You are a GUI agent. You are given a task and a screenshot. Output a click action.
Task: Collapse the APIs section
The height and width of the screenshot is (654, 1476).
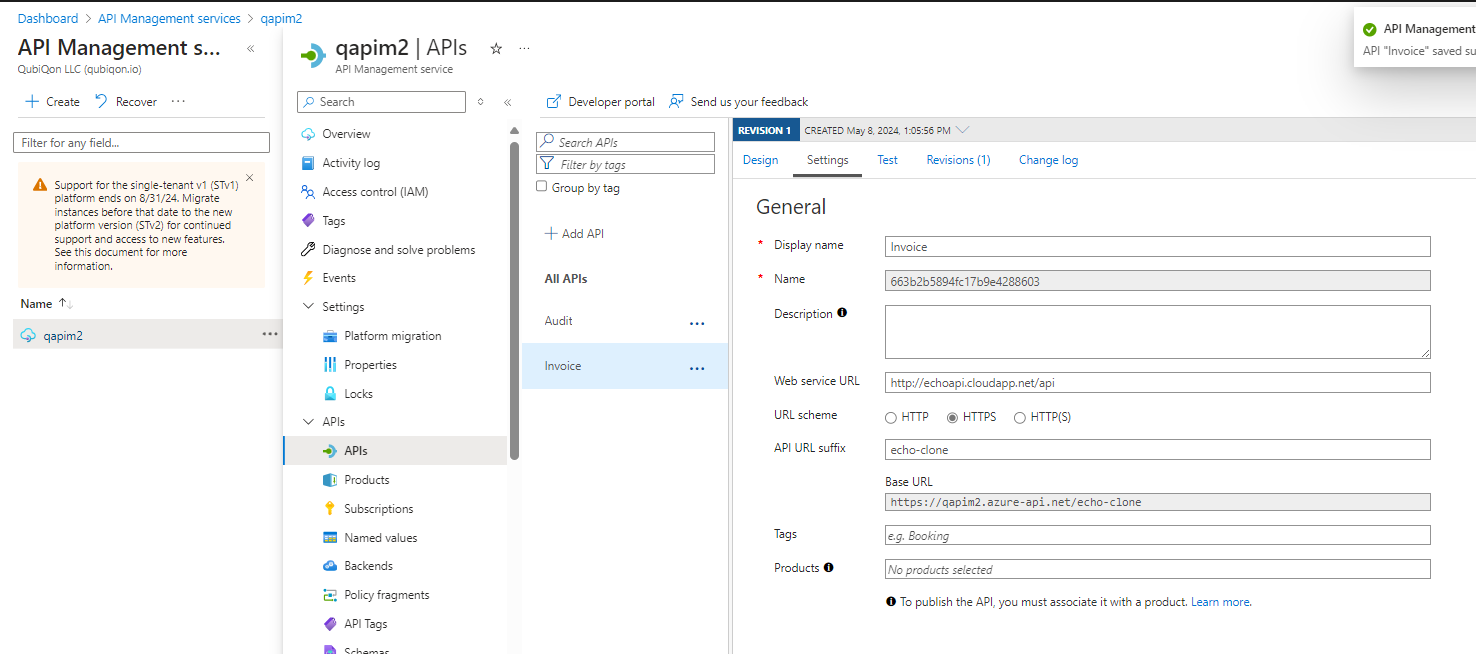point(308,422)
